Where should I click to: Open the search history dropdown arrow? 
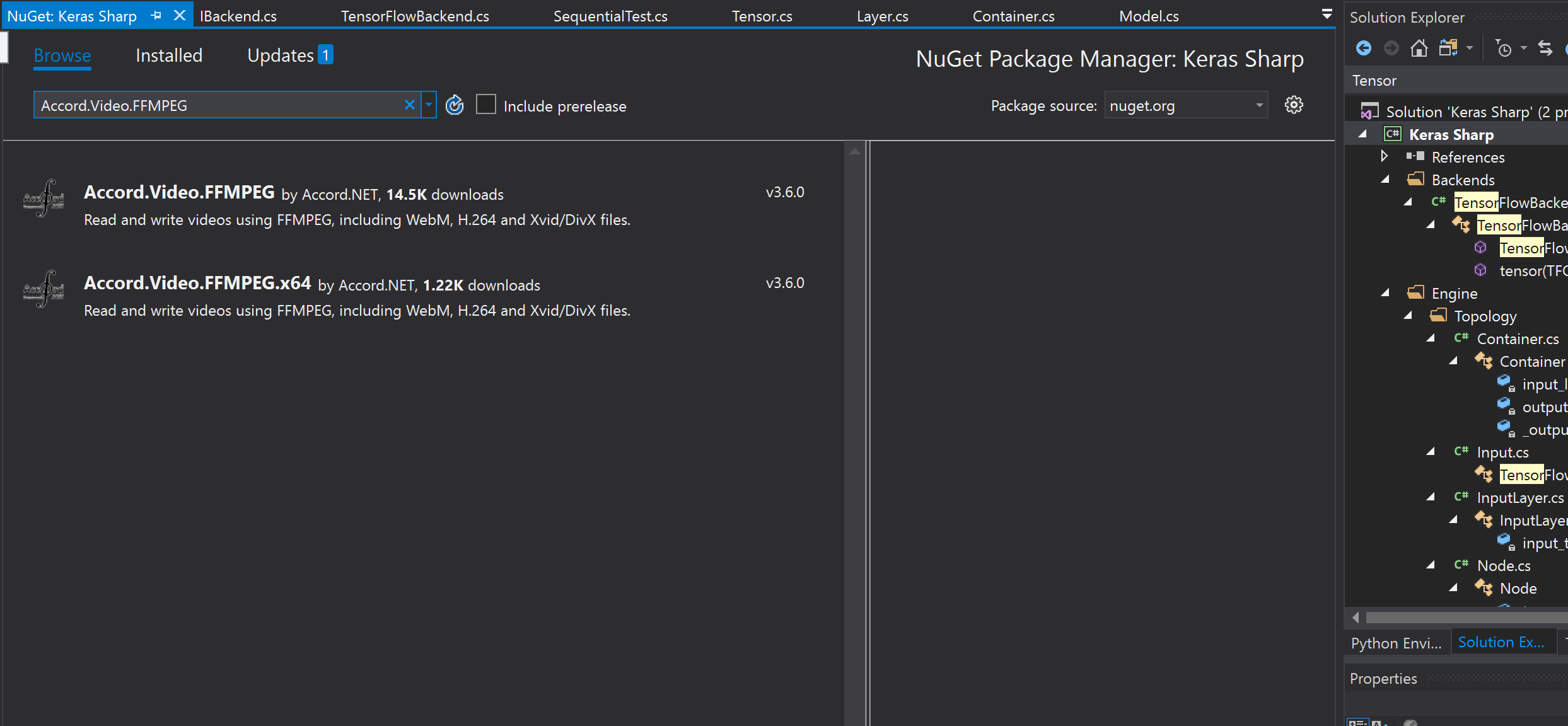[x=428, y=105]
